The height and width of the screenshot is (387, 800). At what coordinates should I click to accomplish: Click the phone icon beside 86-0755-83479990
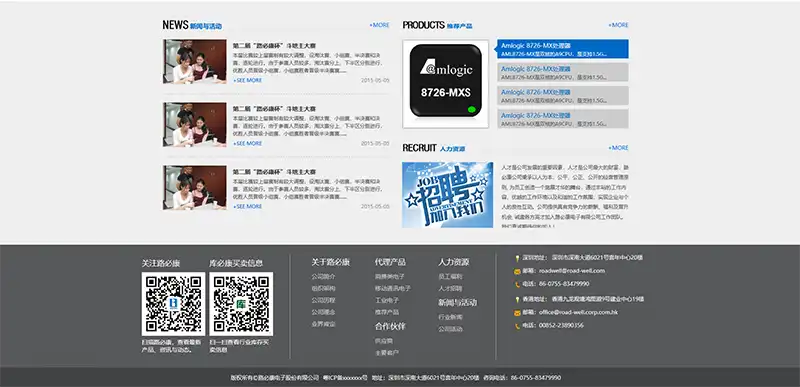click(x=517, y=285)
